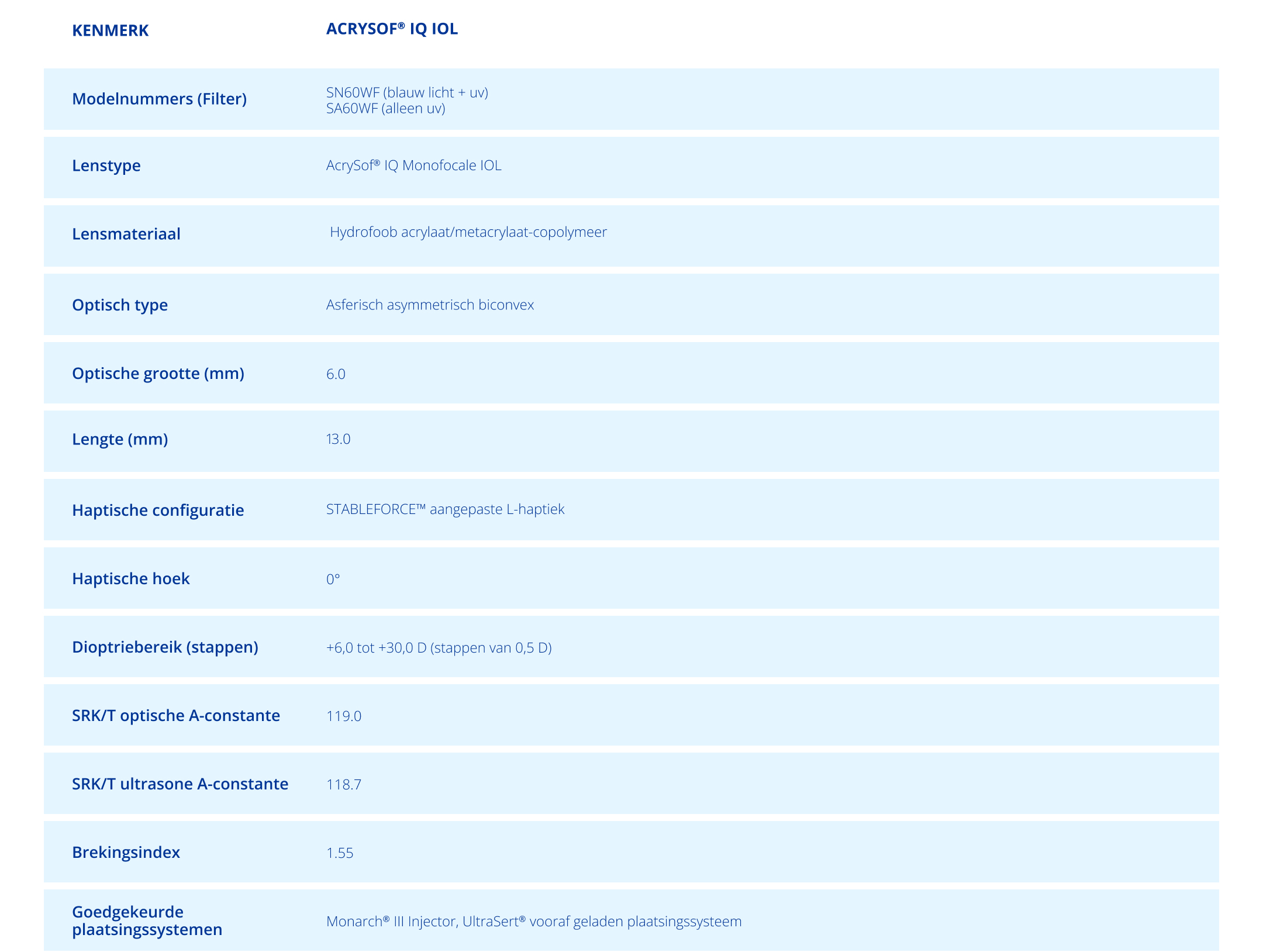
Task: Click the 0° haptic angle value
Action: tap(333, 580)
